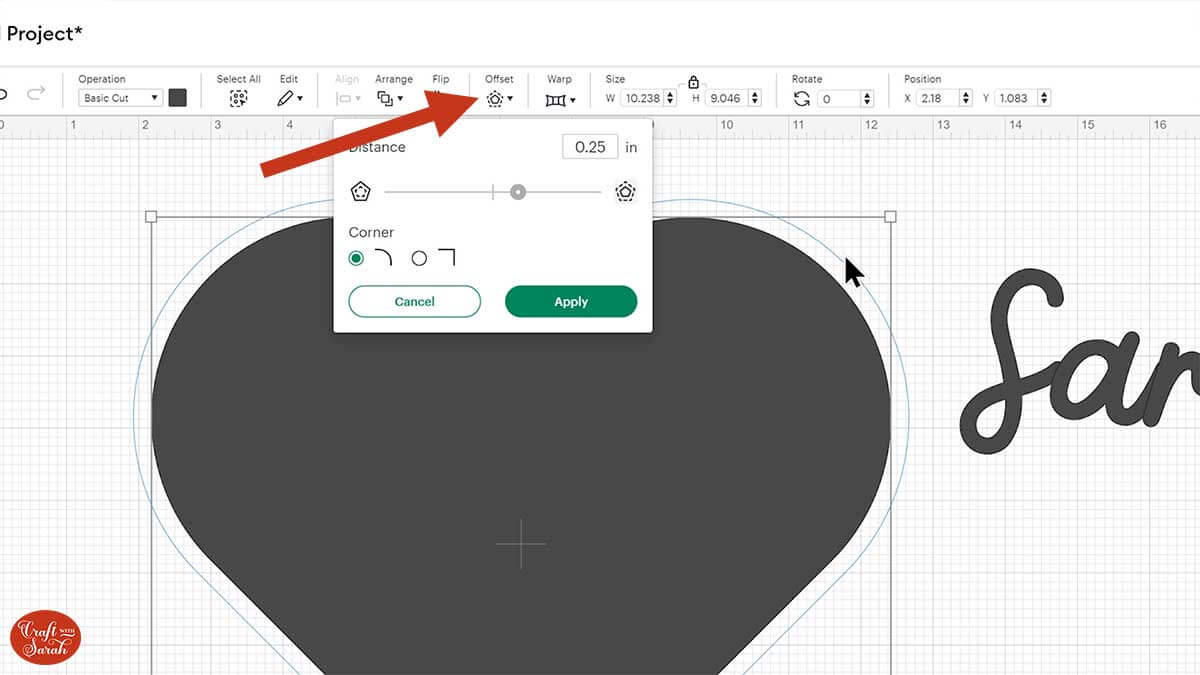
Task: Click the Redo arrow icon
Action: tap(36, 95)
